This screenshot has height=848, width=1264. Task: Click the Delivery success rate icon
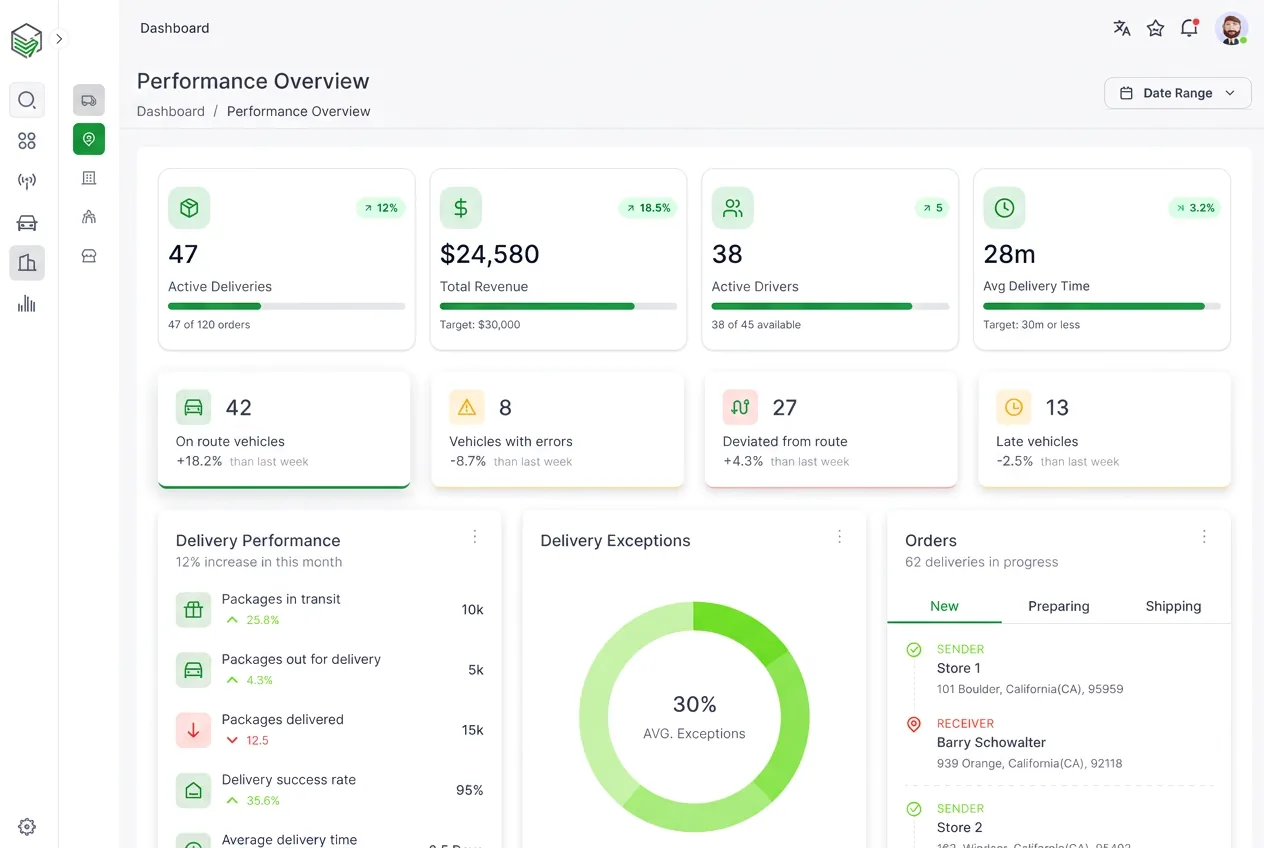194,790
